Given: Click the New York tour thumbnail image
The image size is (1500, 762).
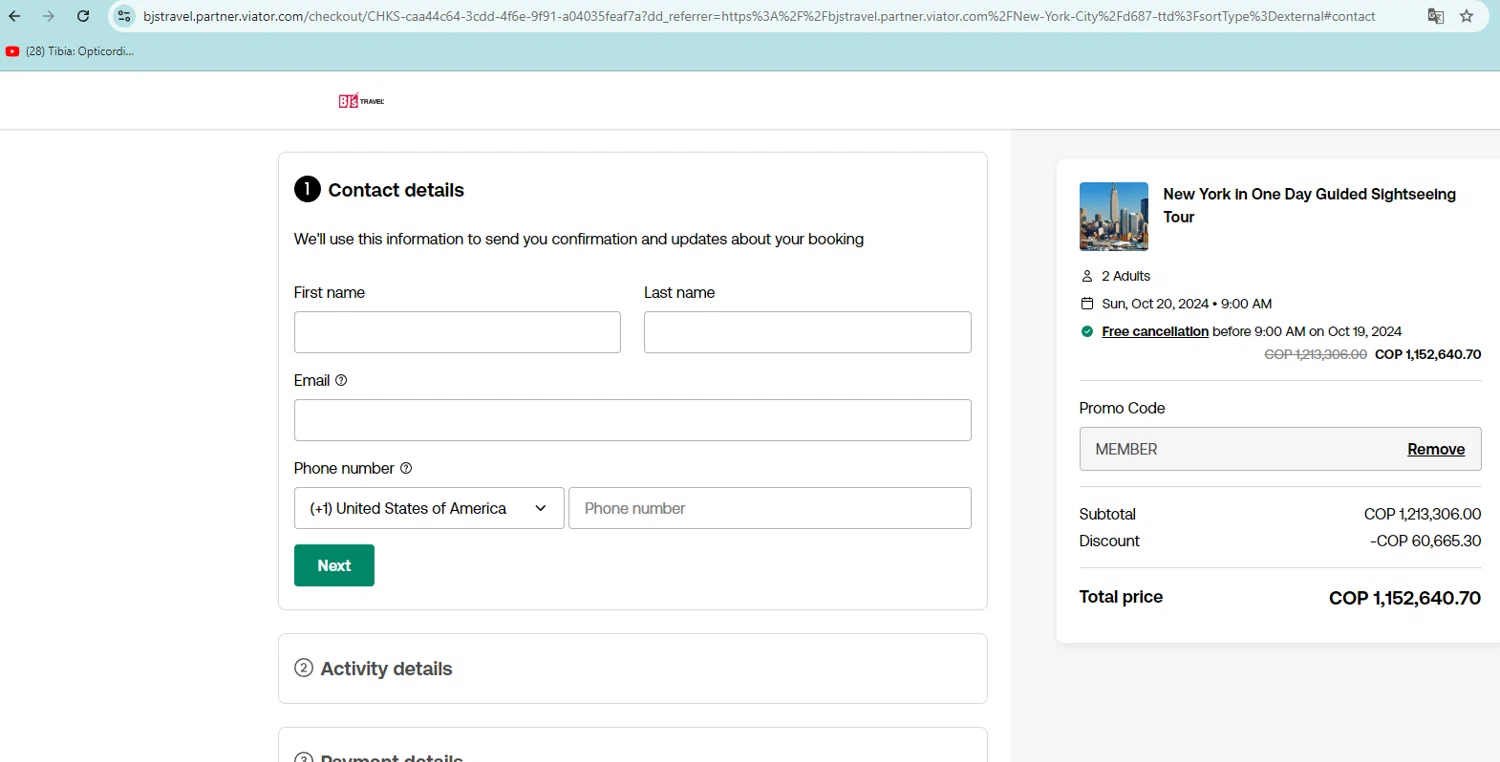Looking at the screenshot, I should coord(1114,216).
